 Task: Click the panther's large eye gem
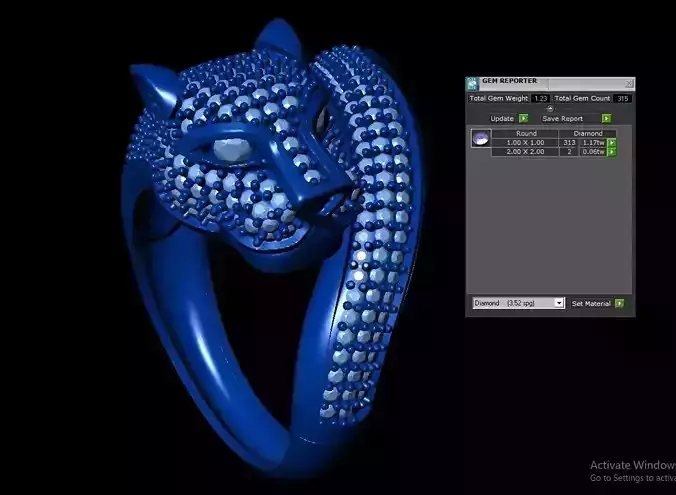(232, 151)
